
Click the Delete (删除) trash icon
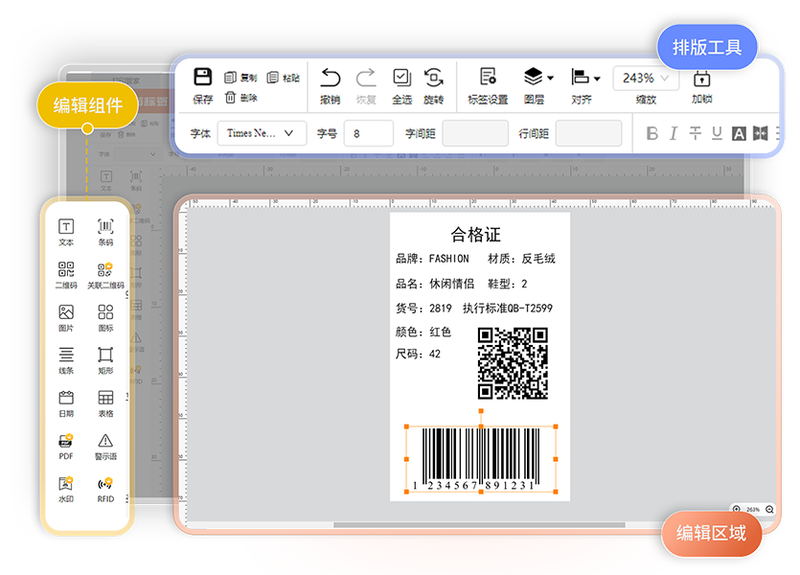tap(230, 97)
